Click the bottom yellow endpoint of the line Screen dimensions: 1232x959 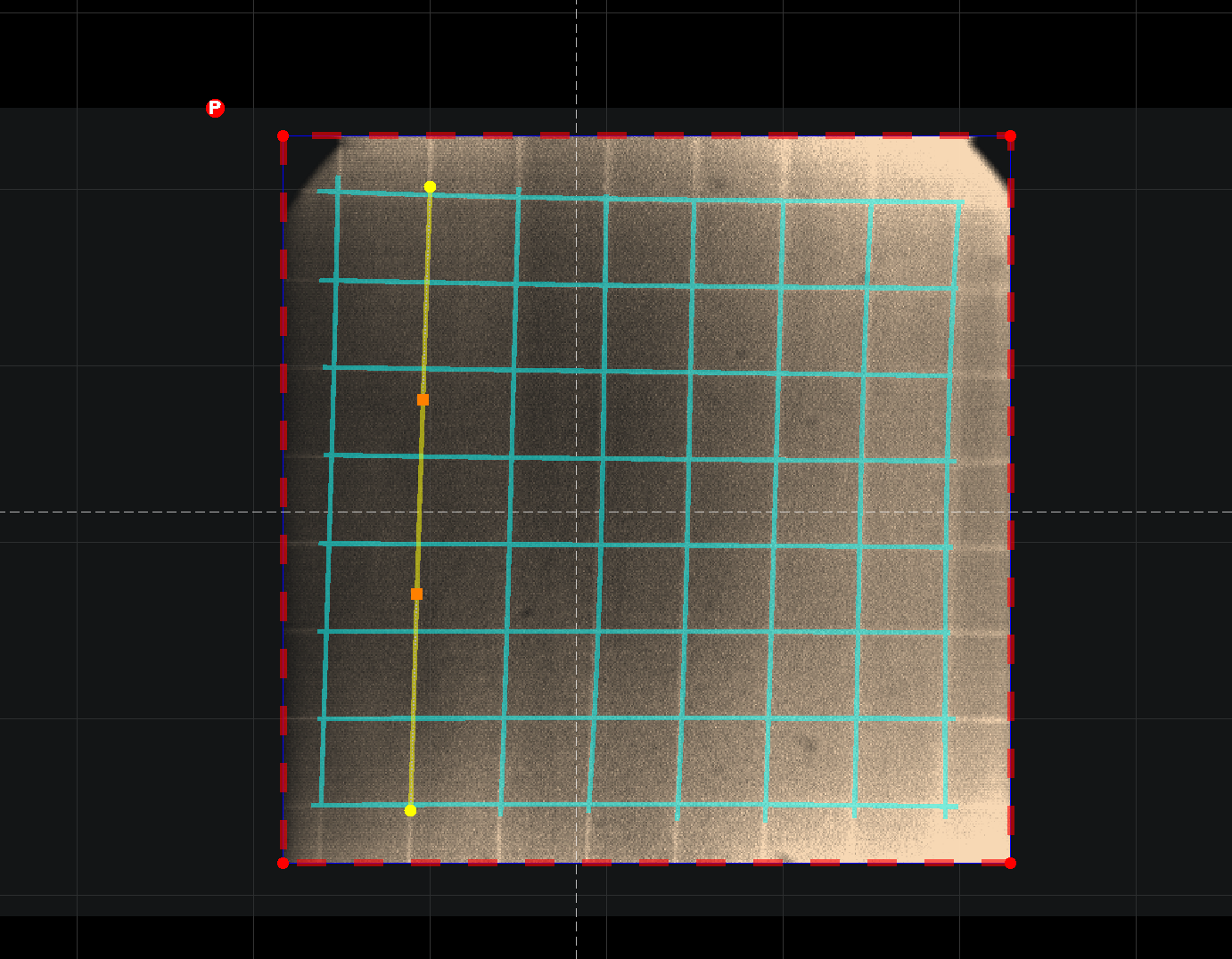pos(410,810)
